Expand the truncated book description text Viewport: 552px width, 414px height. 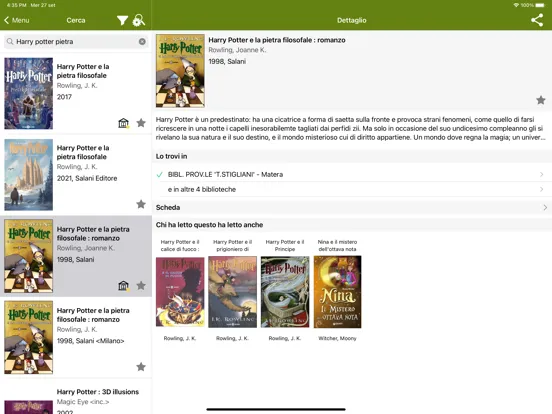[351, 128]
